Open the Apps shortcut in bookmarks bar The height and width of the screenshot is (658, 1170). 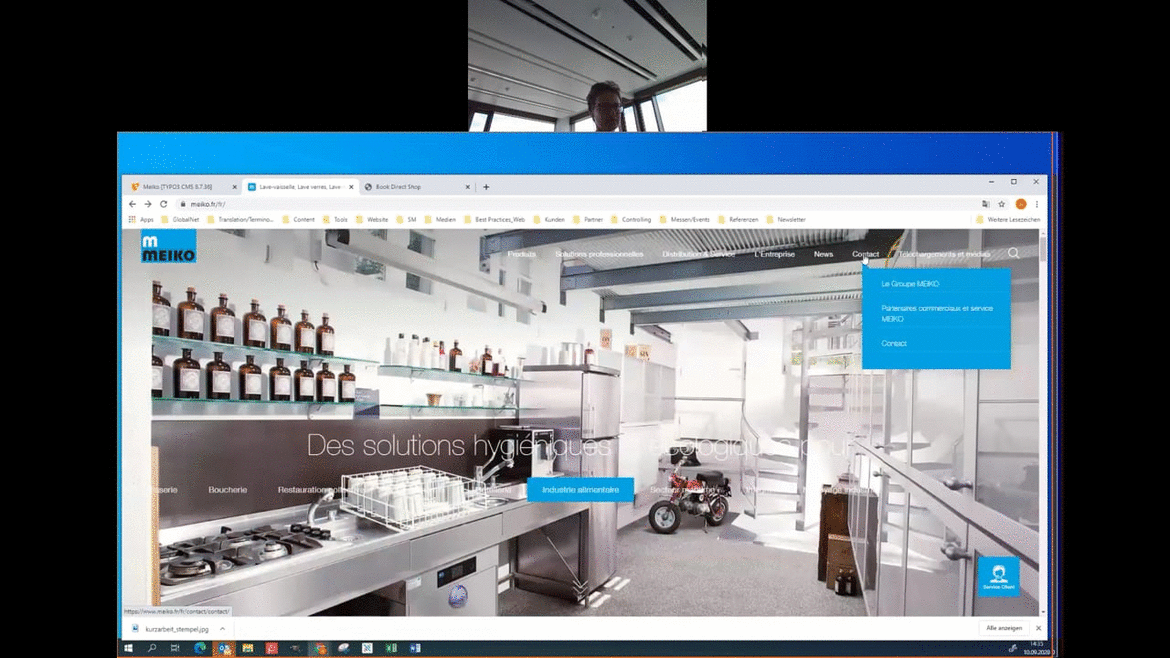click(140, 219)
